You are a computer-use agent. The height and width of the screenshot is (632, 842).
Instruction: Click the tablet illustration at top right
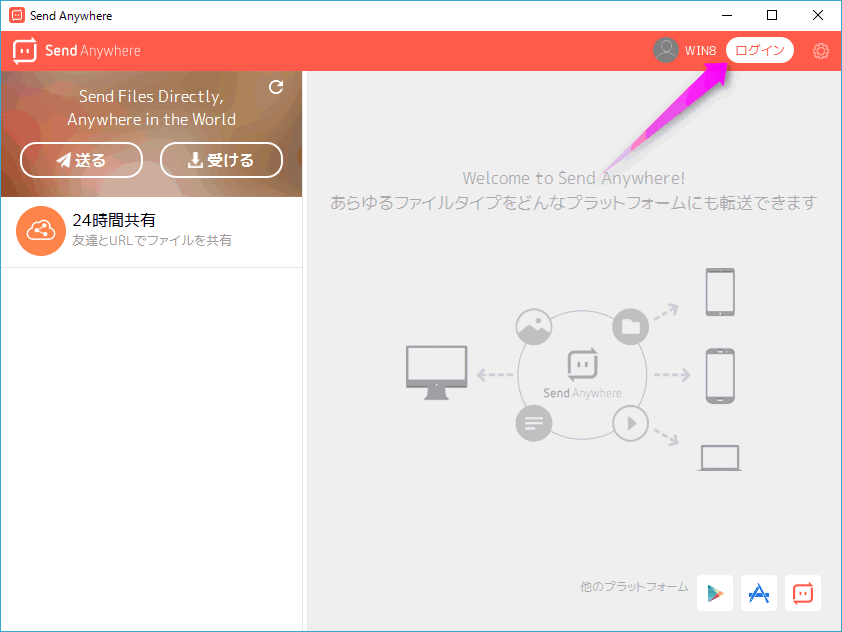point(720,292)
